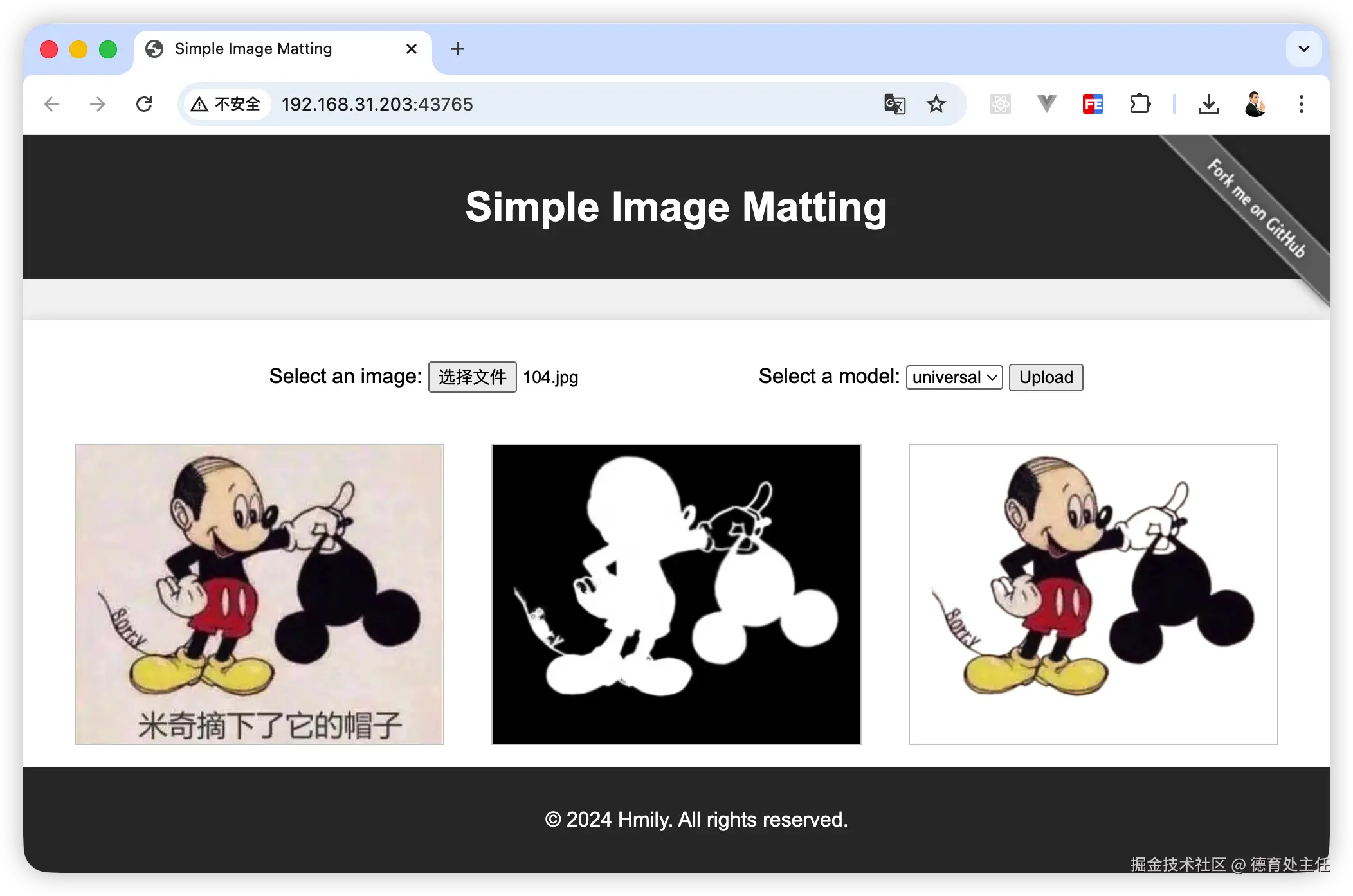The width and height of the screenshot is (1353, 896).
Task: Open the React DevTools extension icon
Action: pos(1000,104)
